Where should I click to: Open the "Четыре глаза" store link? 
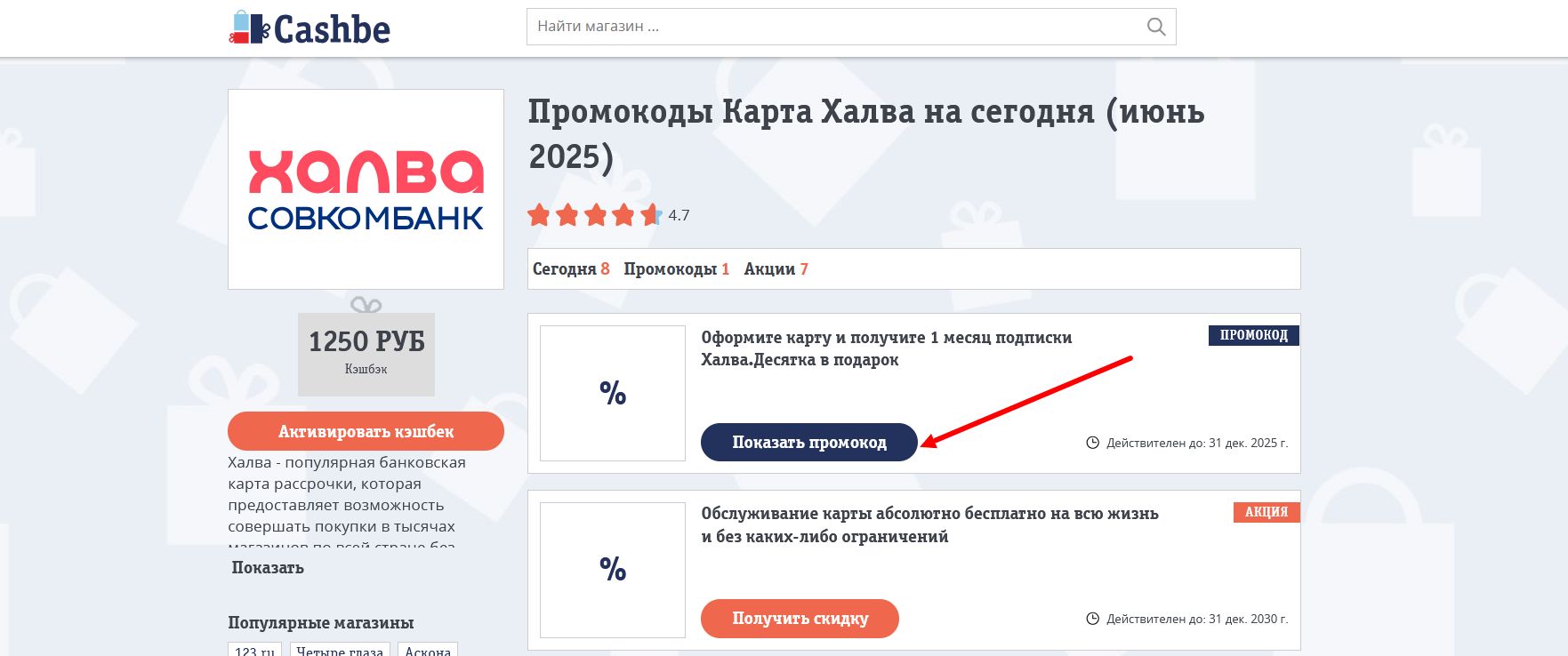click(x=340, y=650)
